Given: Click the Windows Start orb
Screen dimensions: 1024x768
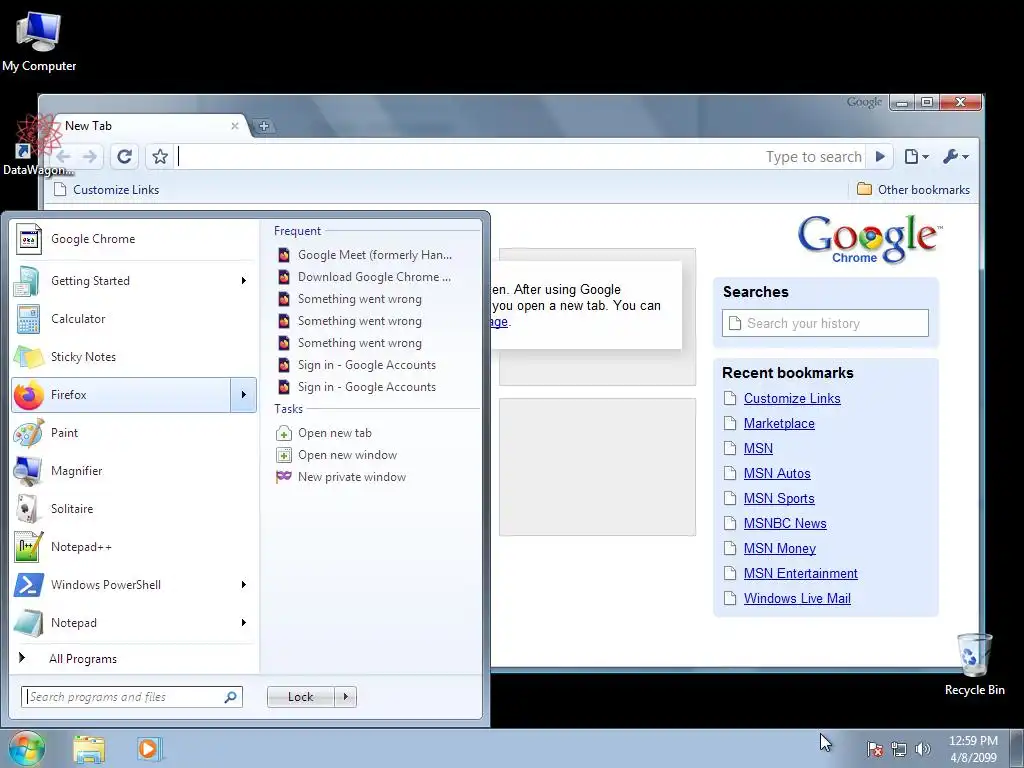Looking at the screenshot, I should click(x=26, y=749).
